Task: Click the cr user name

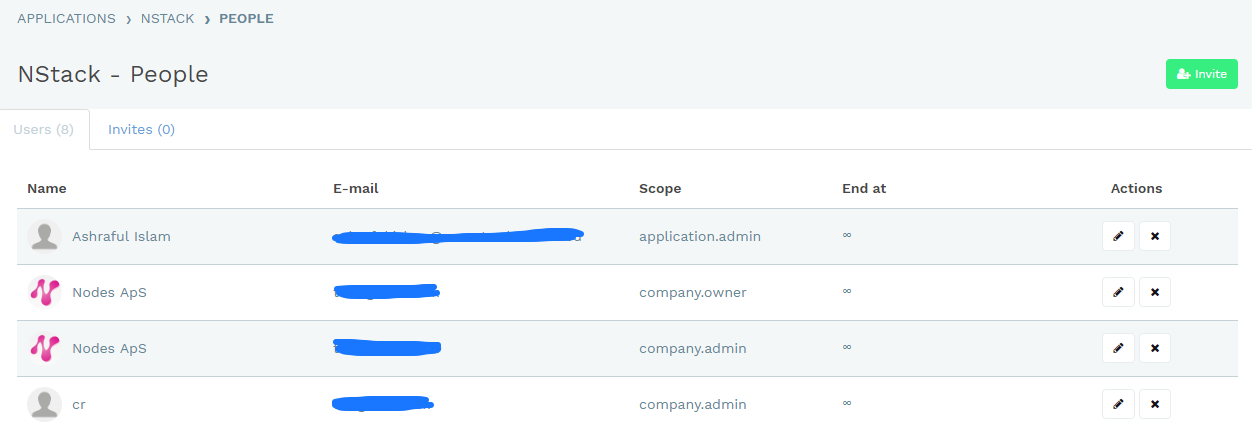Action: tap(79, 405)
